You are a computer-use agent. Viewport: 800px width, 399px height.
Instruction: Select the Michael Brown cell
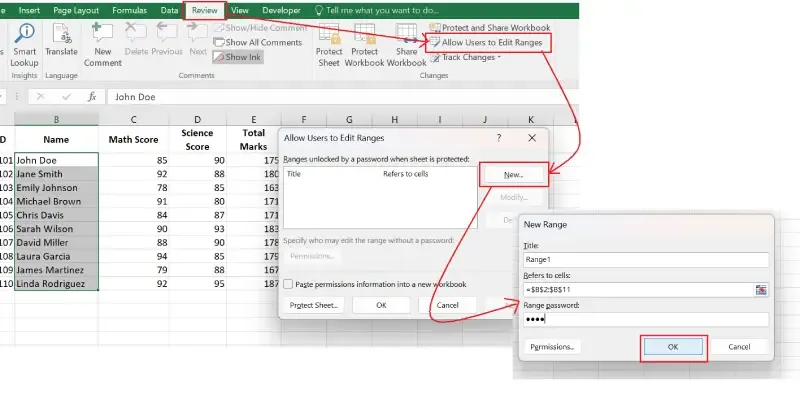(56, 202)
